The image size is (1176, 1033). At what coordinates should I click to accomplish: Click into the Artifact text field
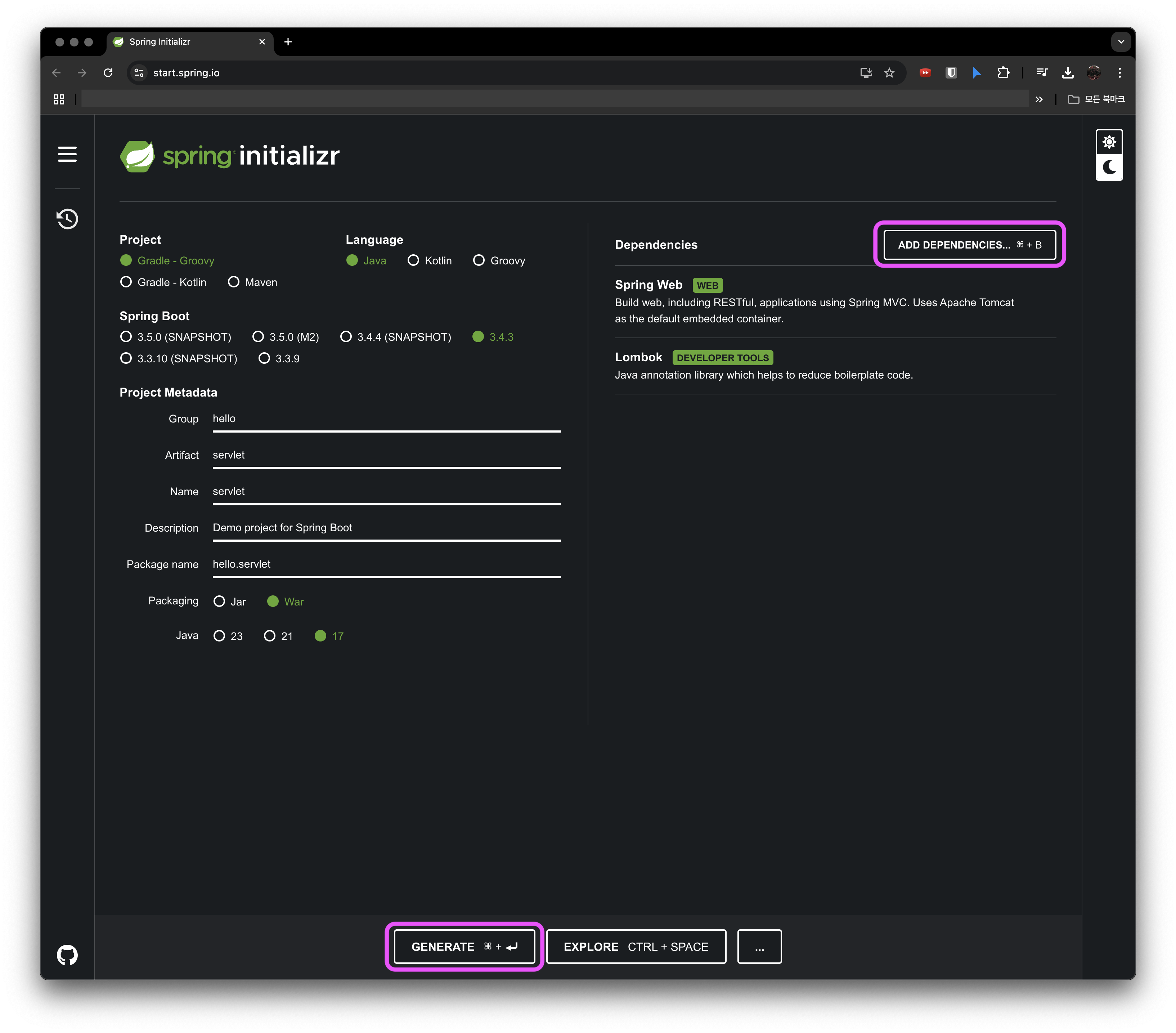(386, 455)
